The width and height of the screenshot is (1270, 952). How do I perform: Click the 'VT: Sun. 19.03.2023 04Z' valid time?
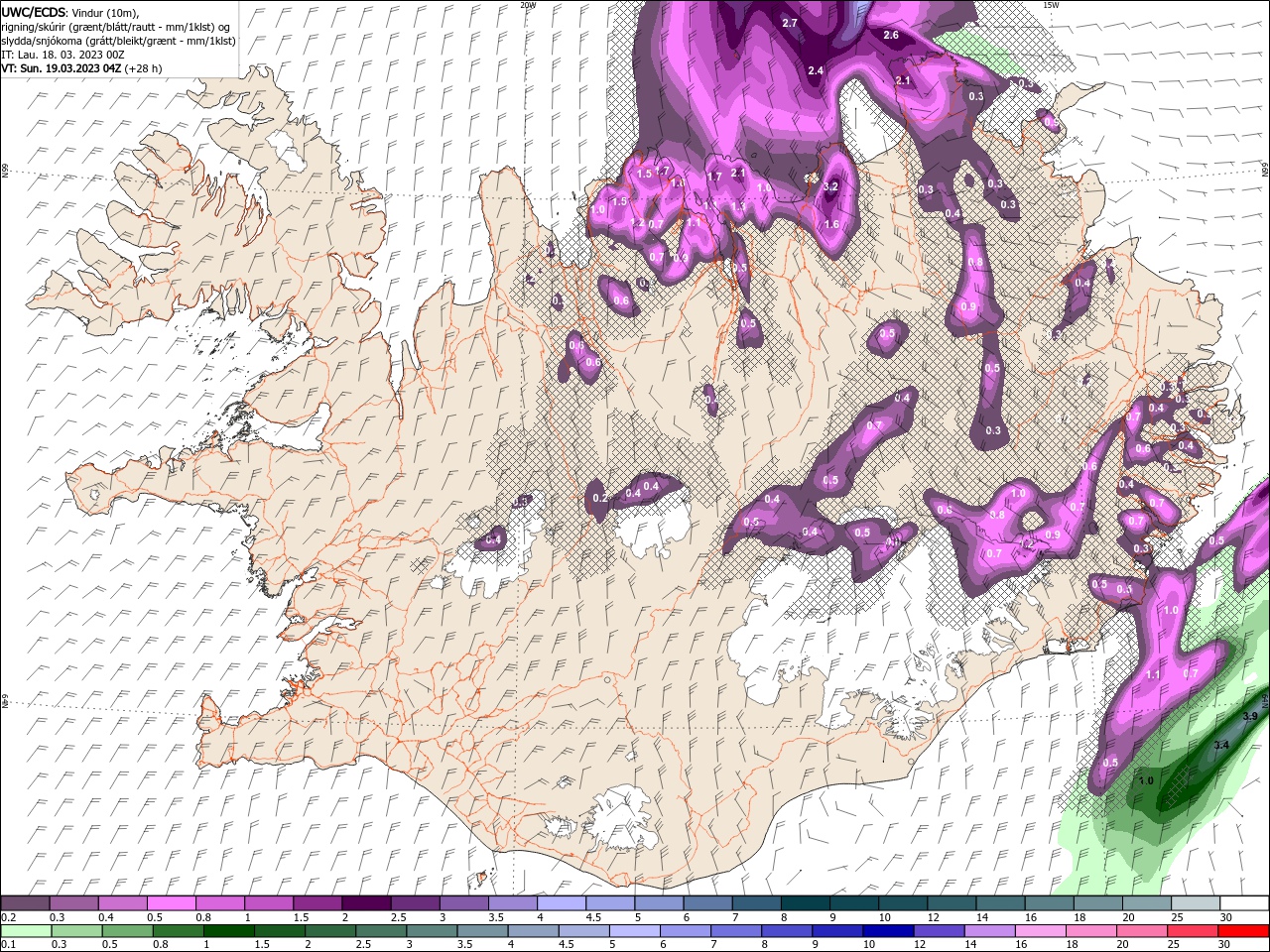point(61,68)
